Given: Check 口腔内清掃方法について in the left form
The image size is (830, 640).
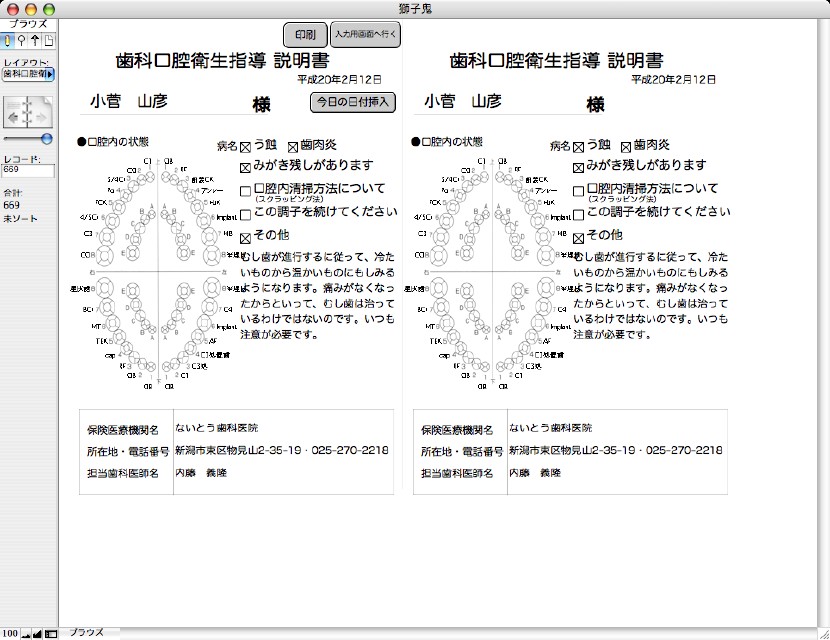Looking at the screenshot, I should tap(245, 191).
